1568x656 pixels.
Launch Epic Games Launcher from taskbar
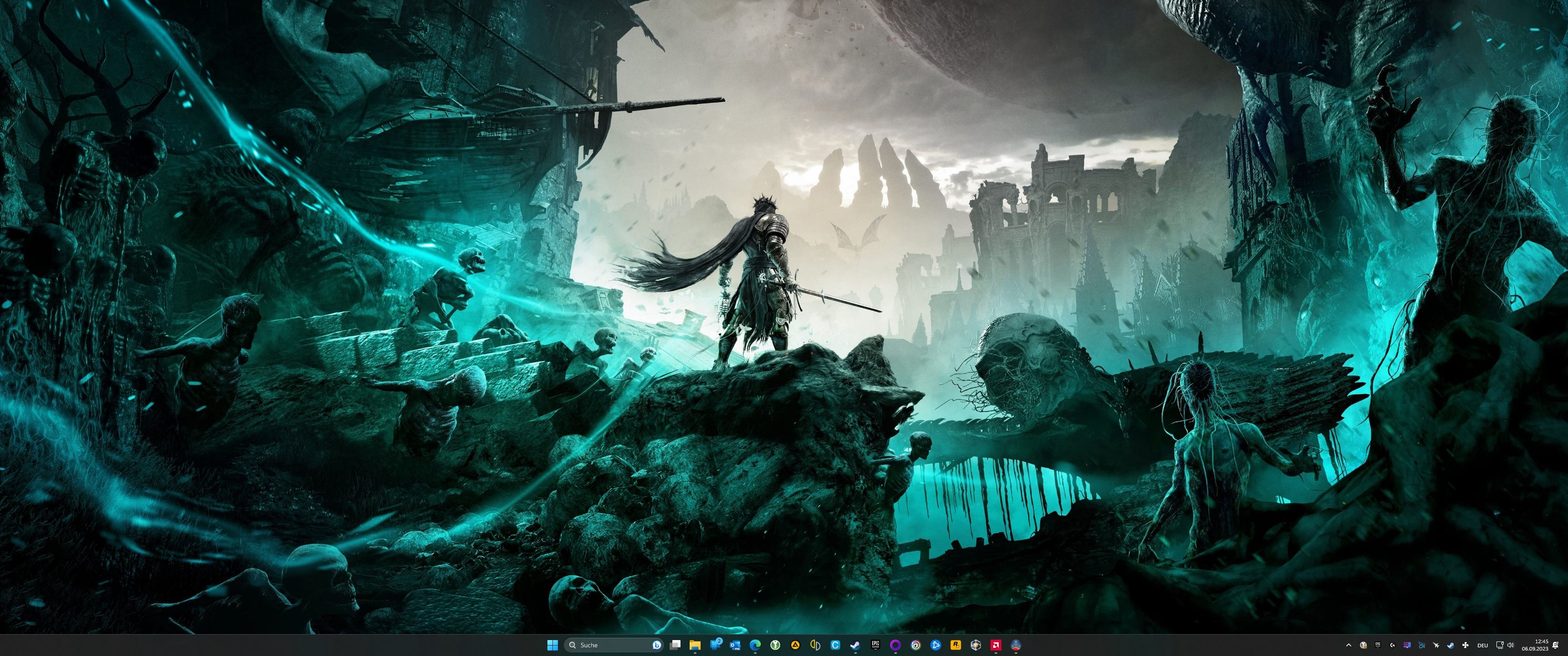tap(875, 645)
